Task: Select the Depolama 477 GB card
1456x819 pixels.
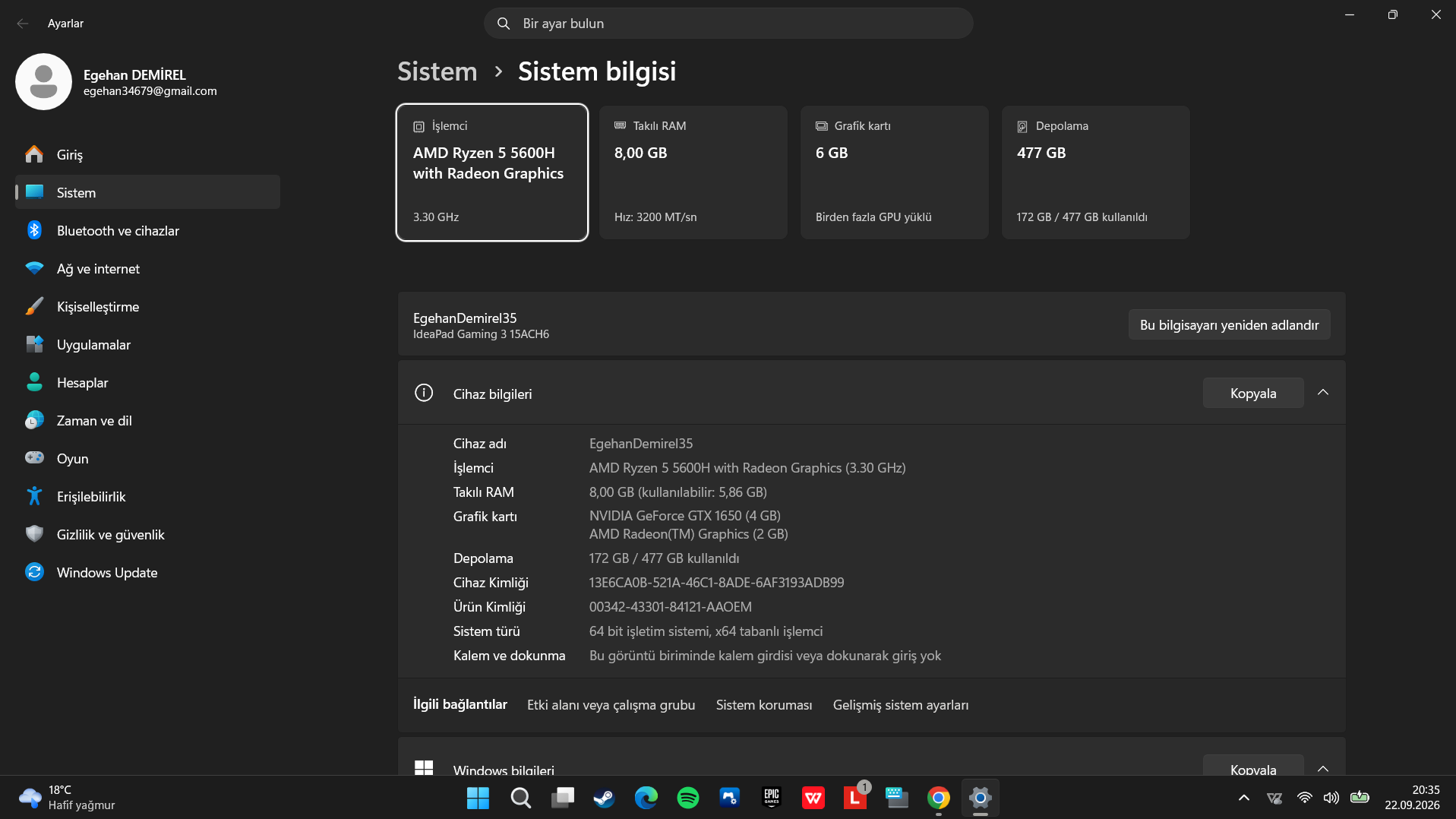Action: pos(1096,172)
